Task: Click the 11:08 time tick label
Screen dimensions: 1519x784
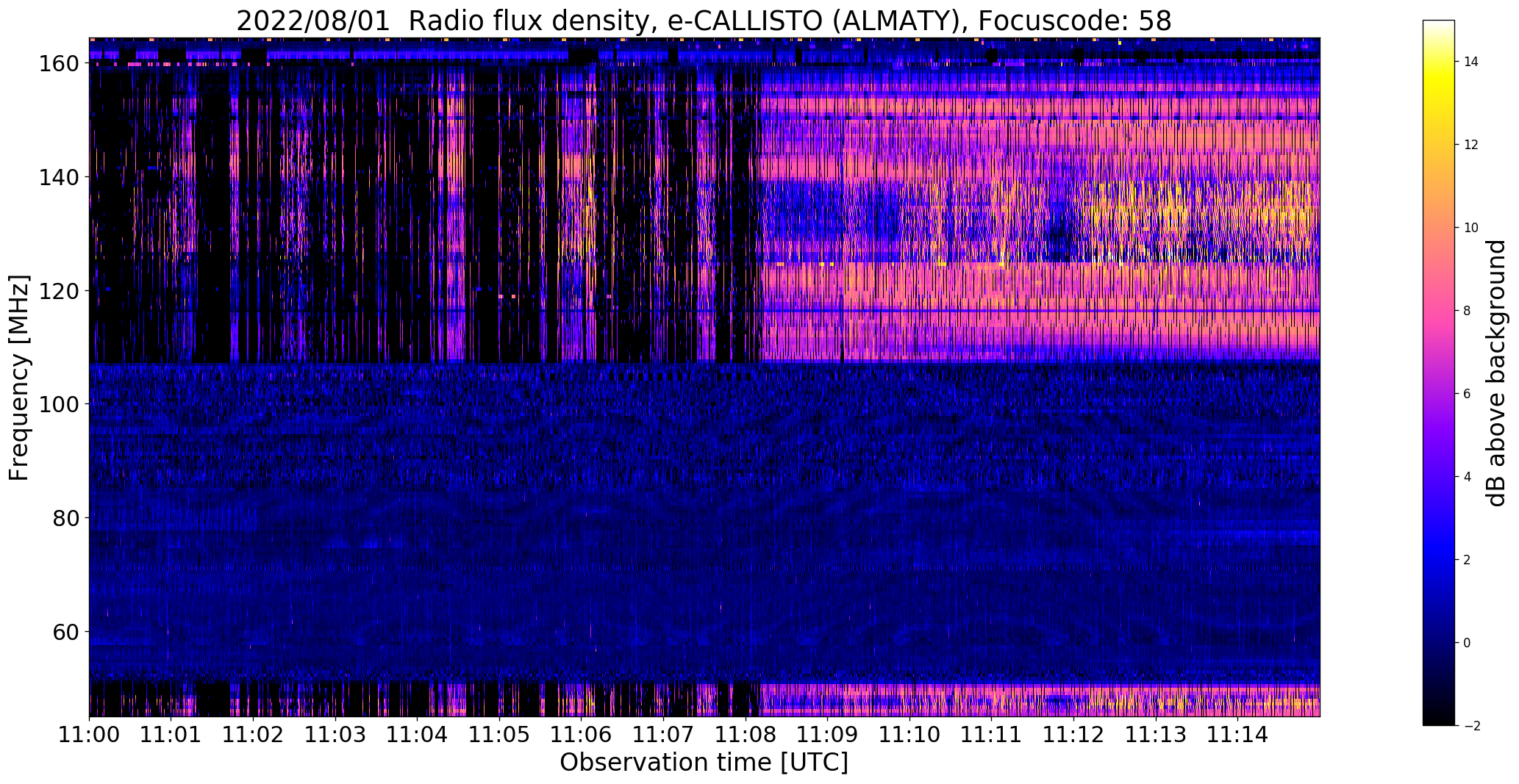Action: coord(746,733)
